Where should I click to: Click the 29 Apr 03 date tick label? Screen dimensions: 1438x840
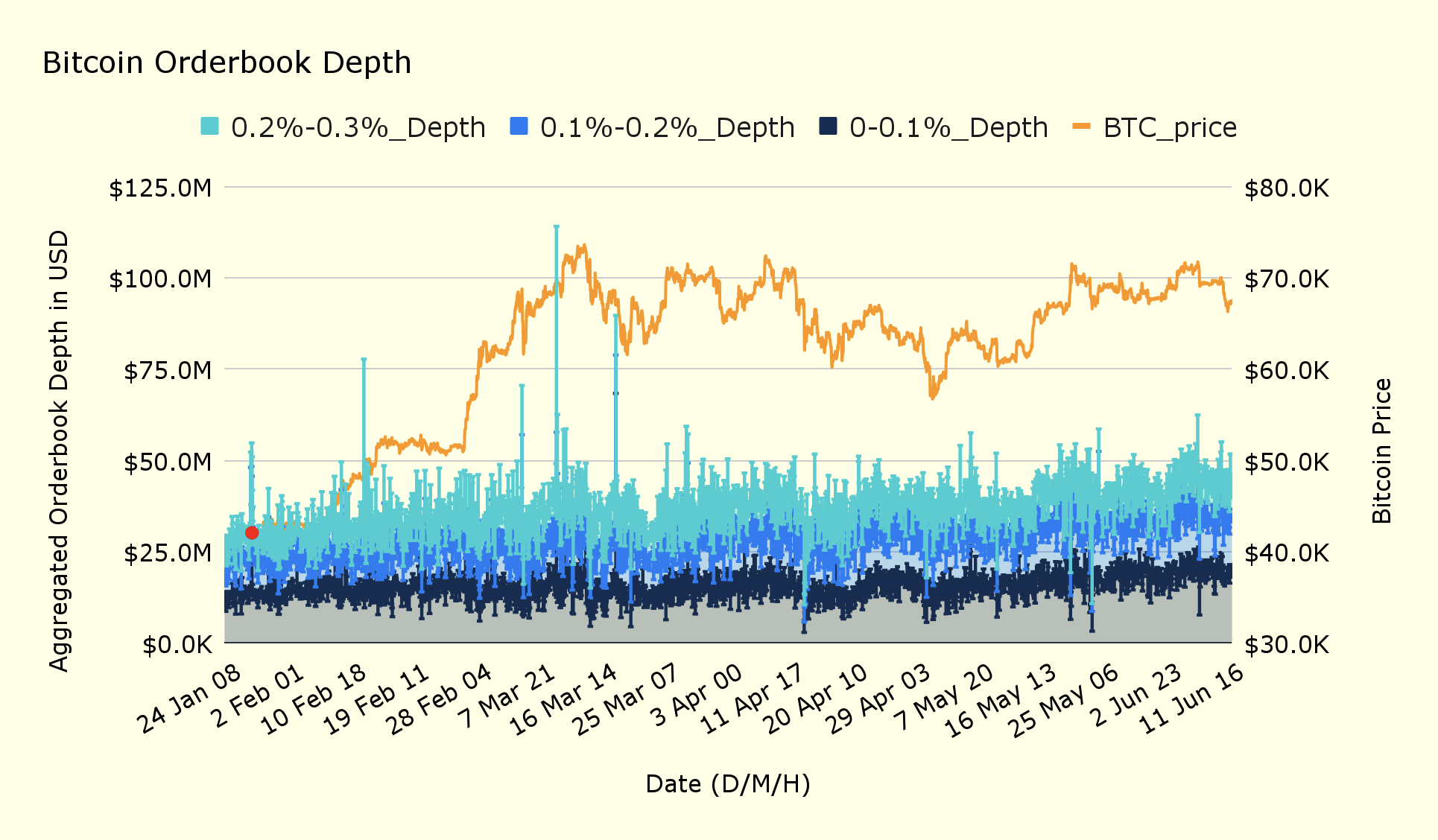[878, 699]
